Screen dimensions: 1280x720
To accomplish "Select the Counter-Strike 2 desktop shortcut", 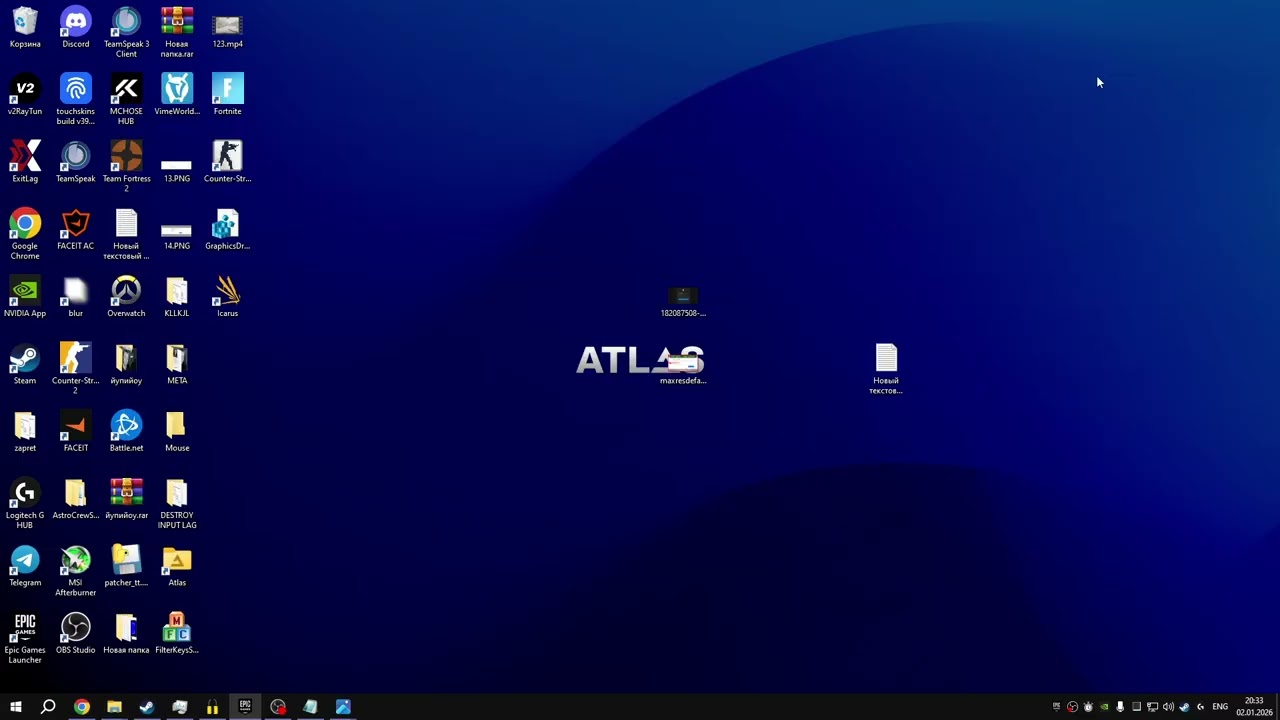I will pos(75,369).
